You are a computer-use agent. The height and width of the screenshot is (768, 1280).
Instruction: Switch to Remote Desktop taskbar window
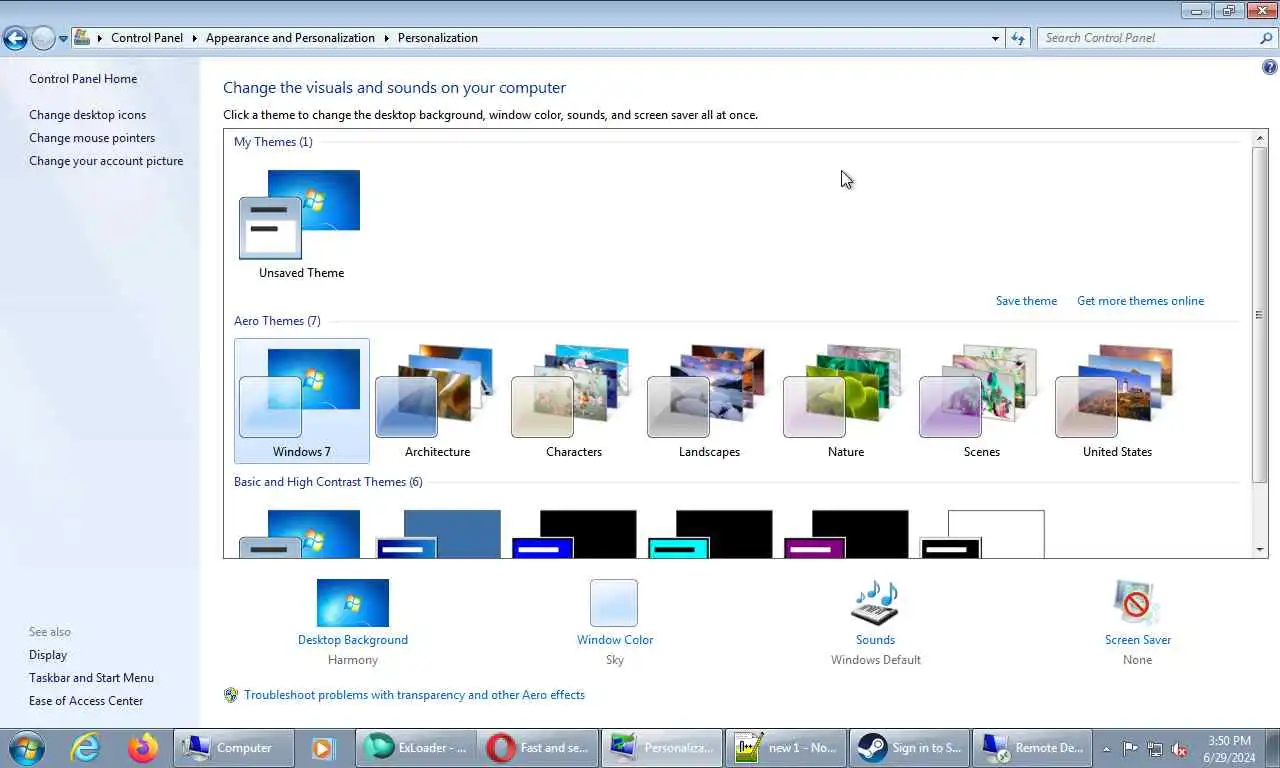(x=1032, y=748)
